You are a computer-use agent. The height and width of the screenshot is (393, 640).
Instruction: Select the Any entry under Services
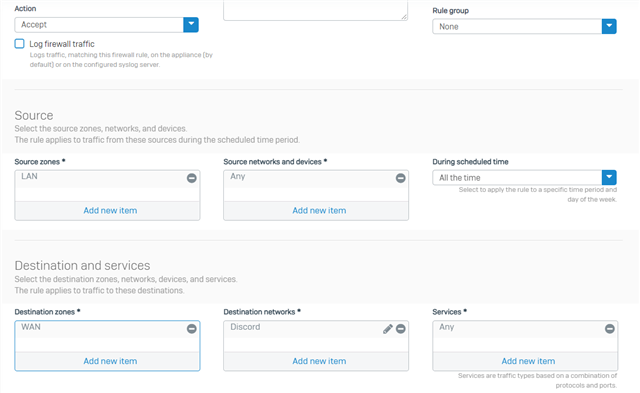click(447, 327)
